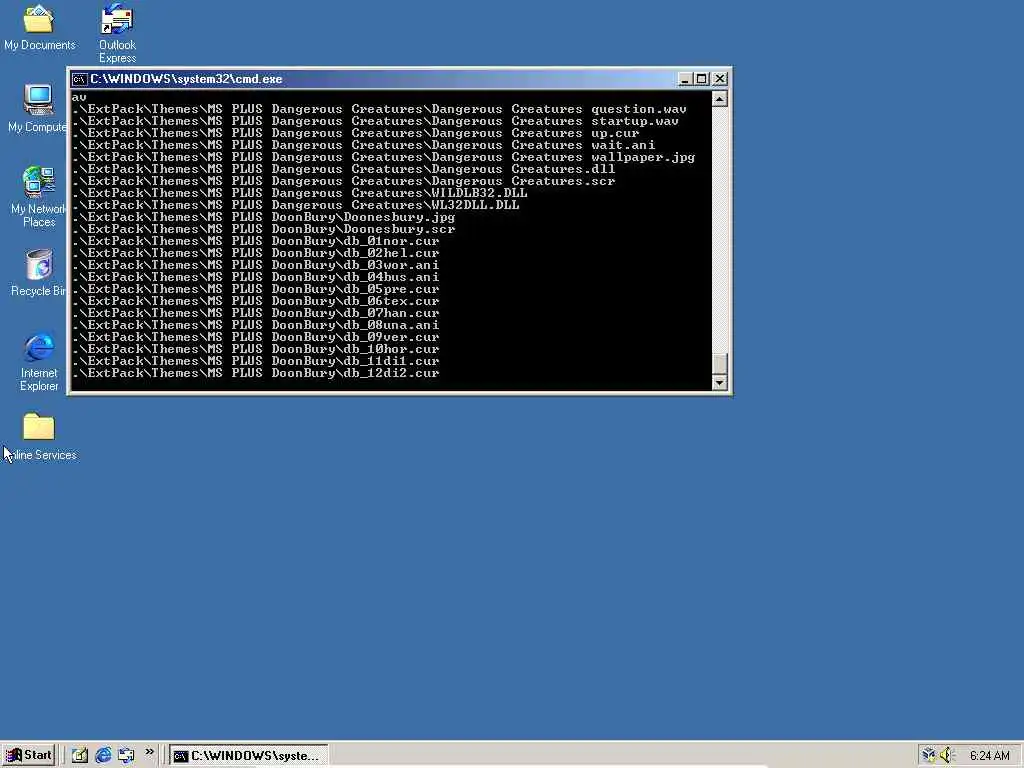Select the My Computer desktop icon
The width and height of the screenshot is (1024, 768).
pos(38,109)
